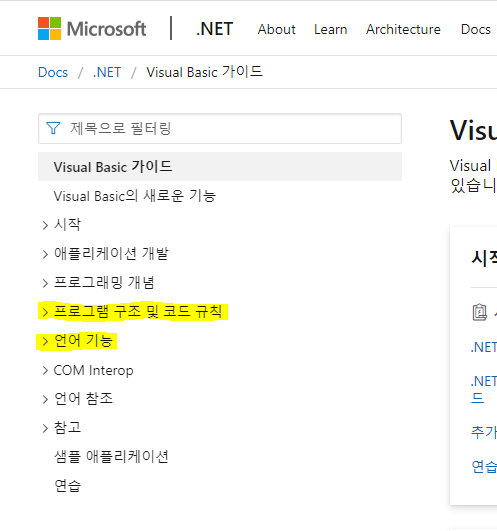497x531 pixels.
Task: Open the 연습 link in the card
Action: [x=484, y=467]
